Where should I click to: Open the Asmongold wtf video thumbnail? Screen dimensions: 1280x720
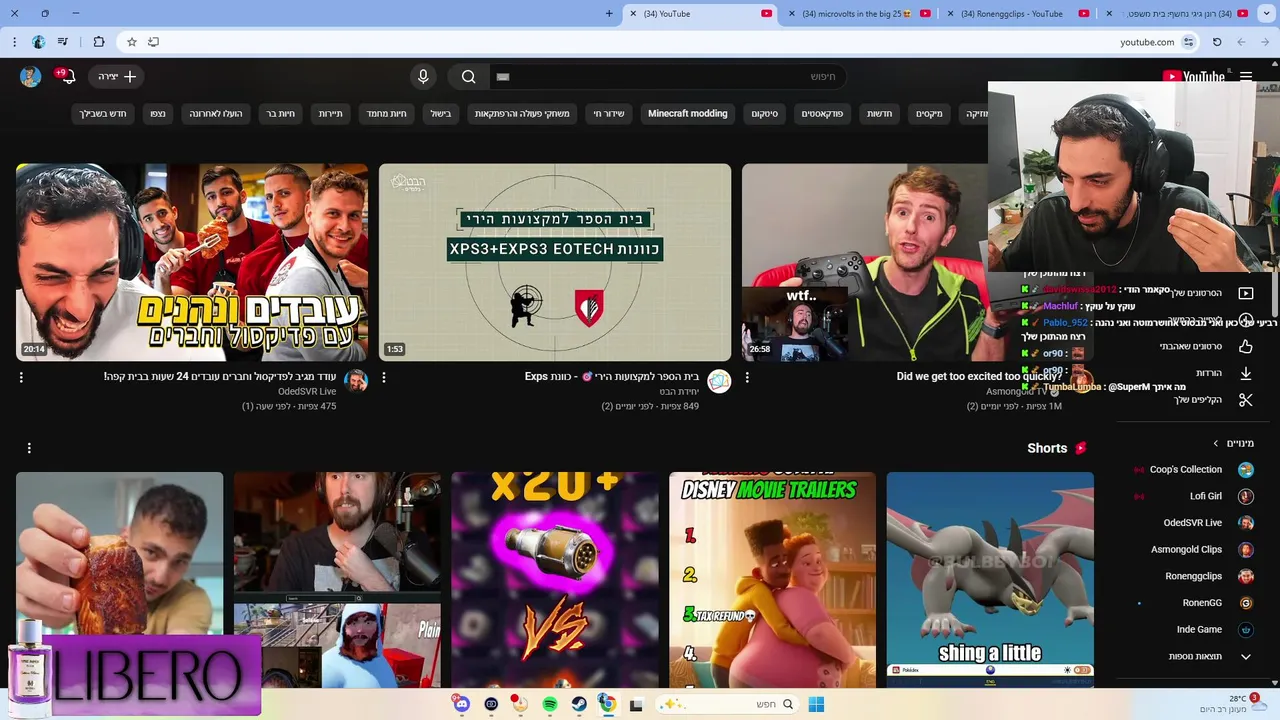pyautogui.click(x=865, y=262)
